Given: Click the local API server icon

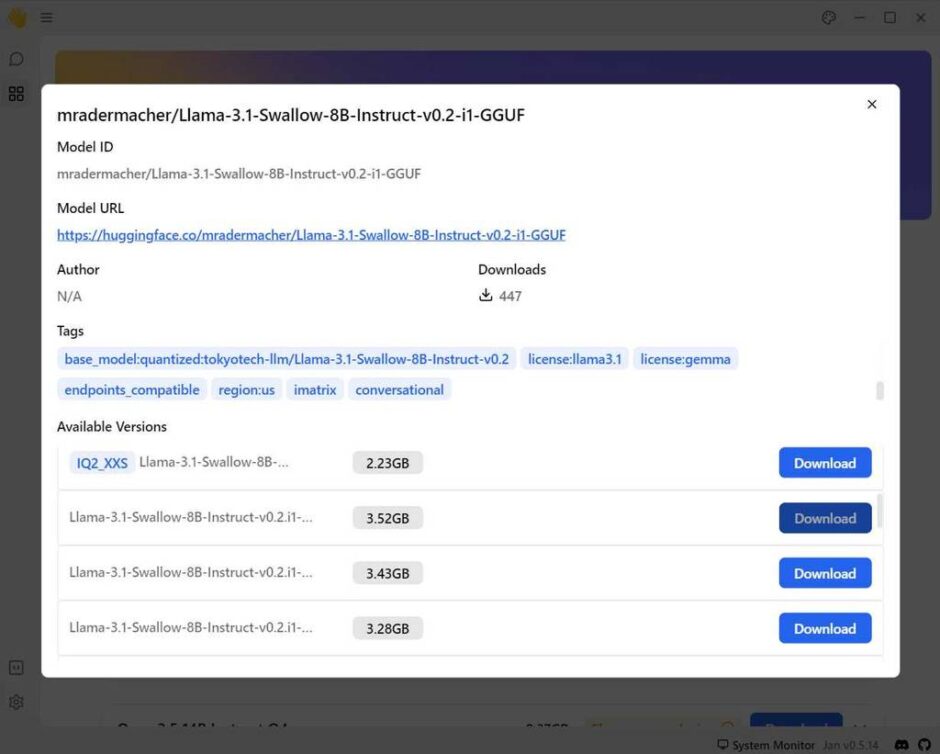Looking at the screenshot, I should [x=16, y=666].
